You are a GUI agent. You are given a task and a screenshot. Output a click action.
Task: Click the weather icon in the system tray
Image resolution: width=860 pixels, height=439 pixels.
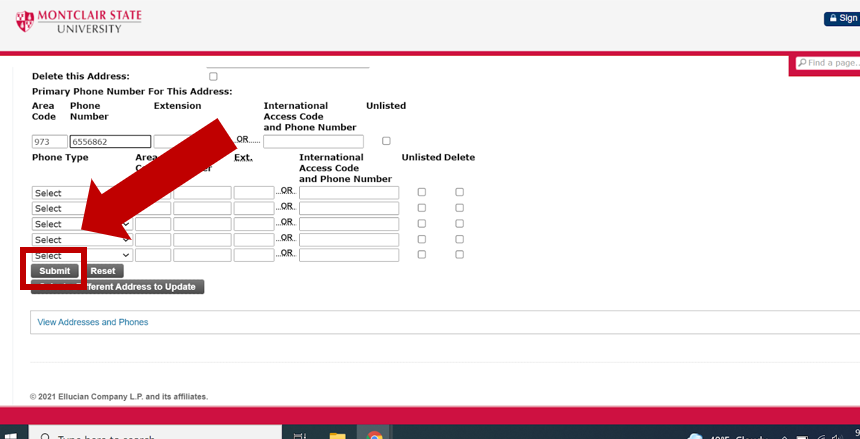(696, 436)
